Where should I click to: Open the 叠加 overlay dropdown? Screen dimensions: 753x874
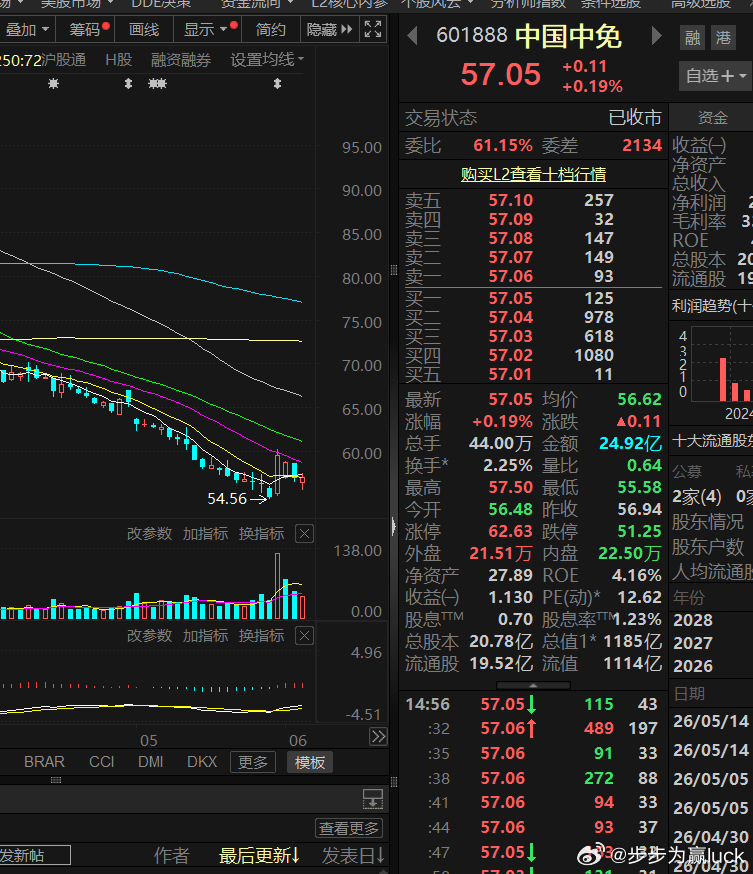(27, 30)
